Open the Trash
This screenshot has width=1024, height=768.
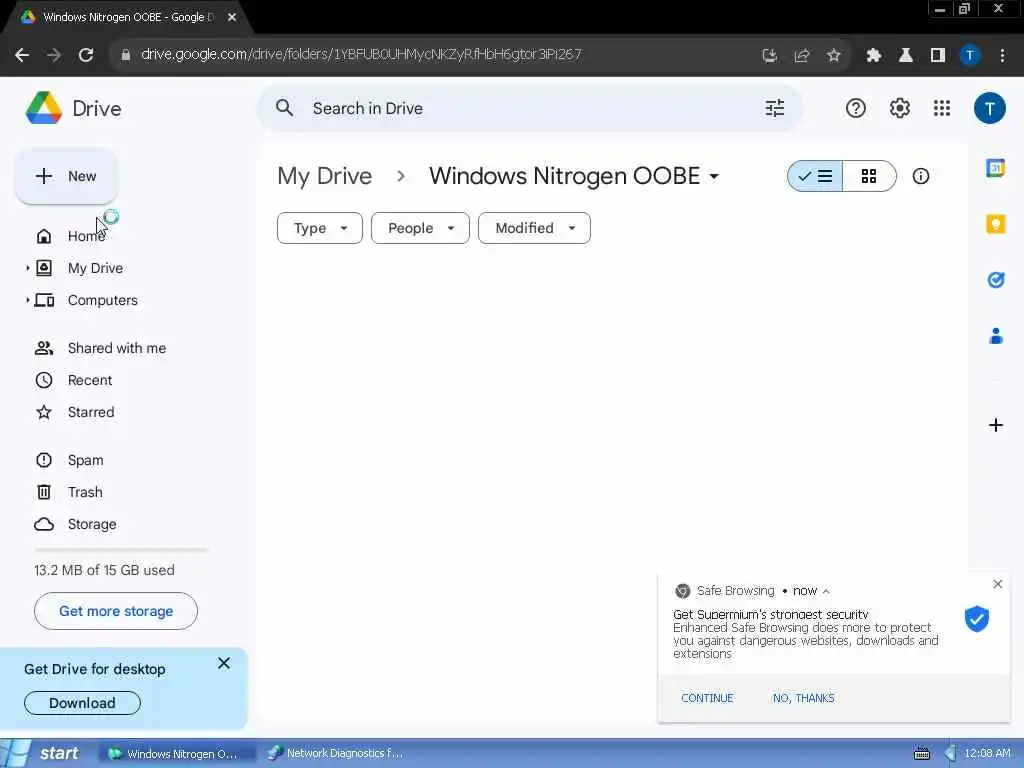point(85,492)
